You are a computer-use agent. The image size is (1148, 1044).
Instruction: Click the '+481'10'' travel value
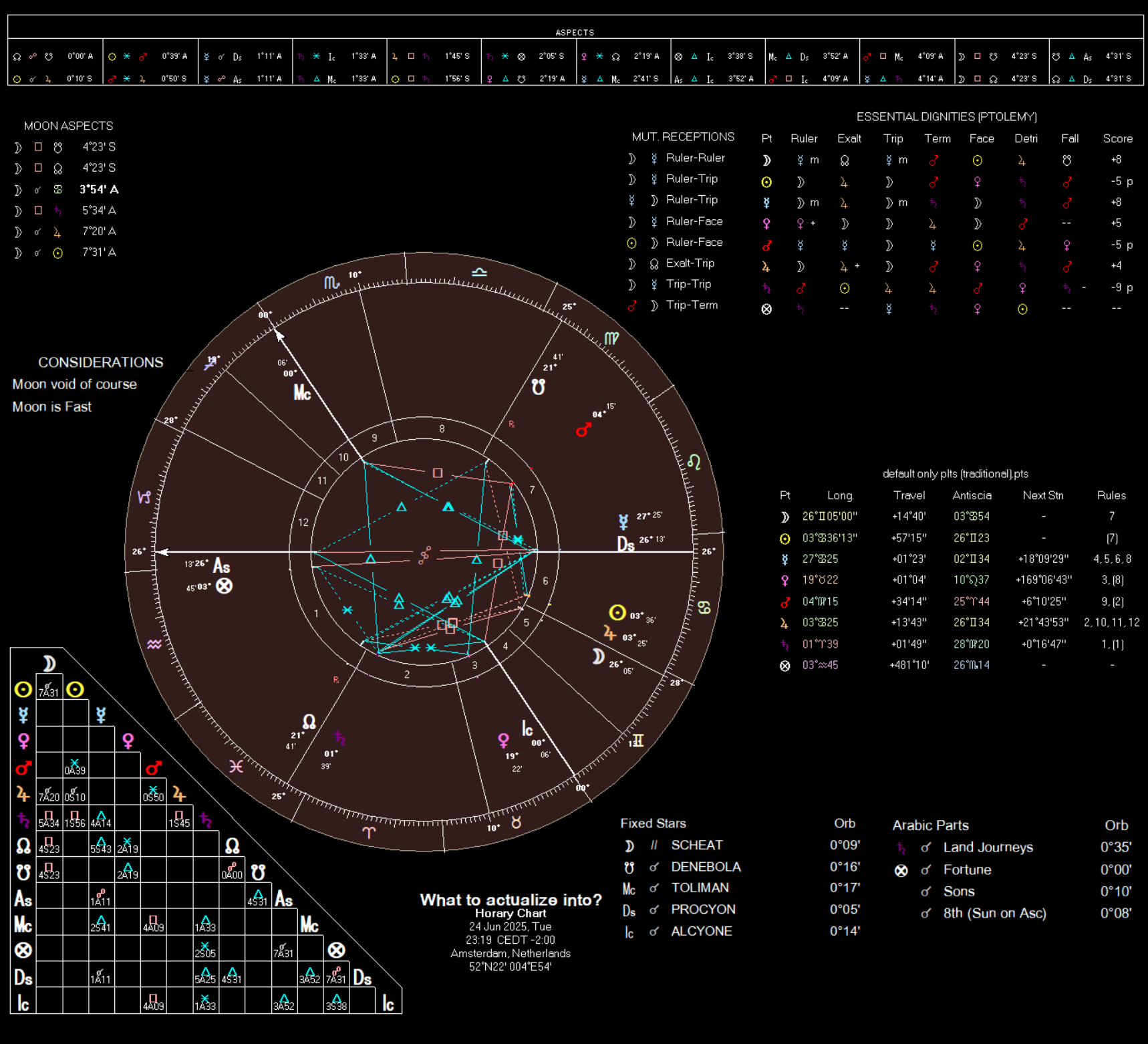pyautogui.click(x=909, y=665)
